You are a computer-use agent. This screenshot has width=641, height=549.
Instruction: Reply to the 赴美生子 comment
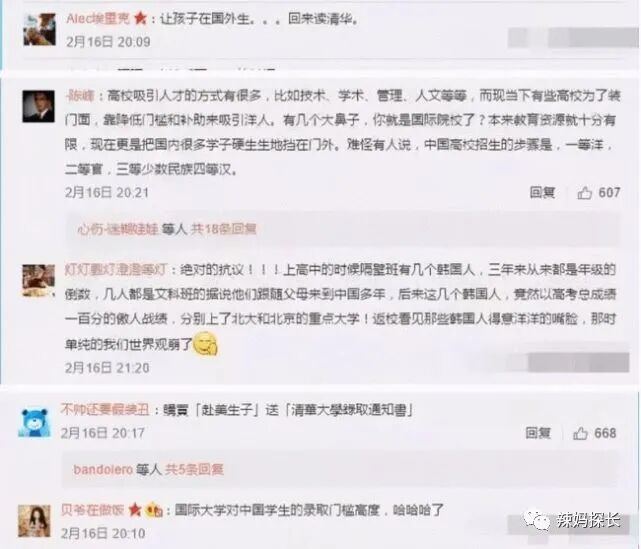tap(538, 433)
